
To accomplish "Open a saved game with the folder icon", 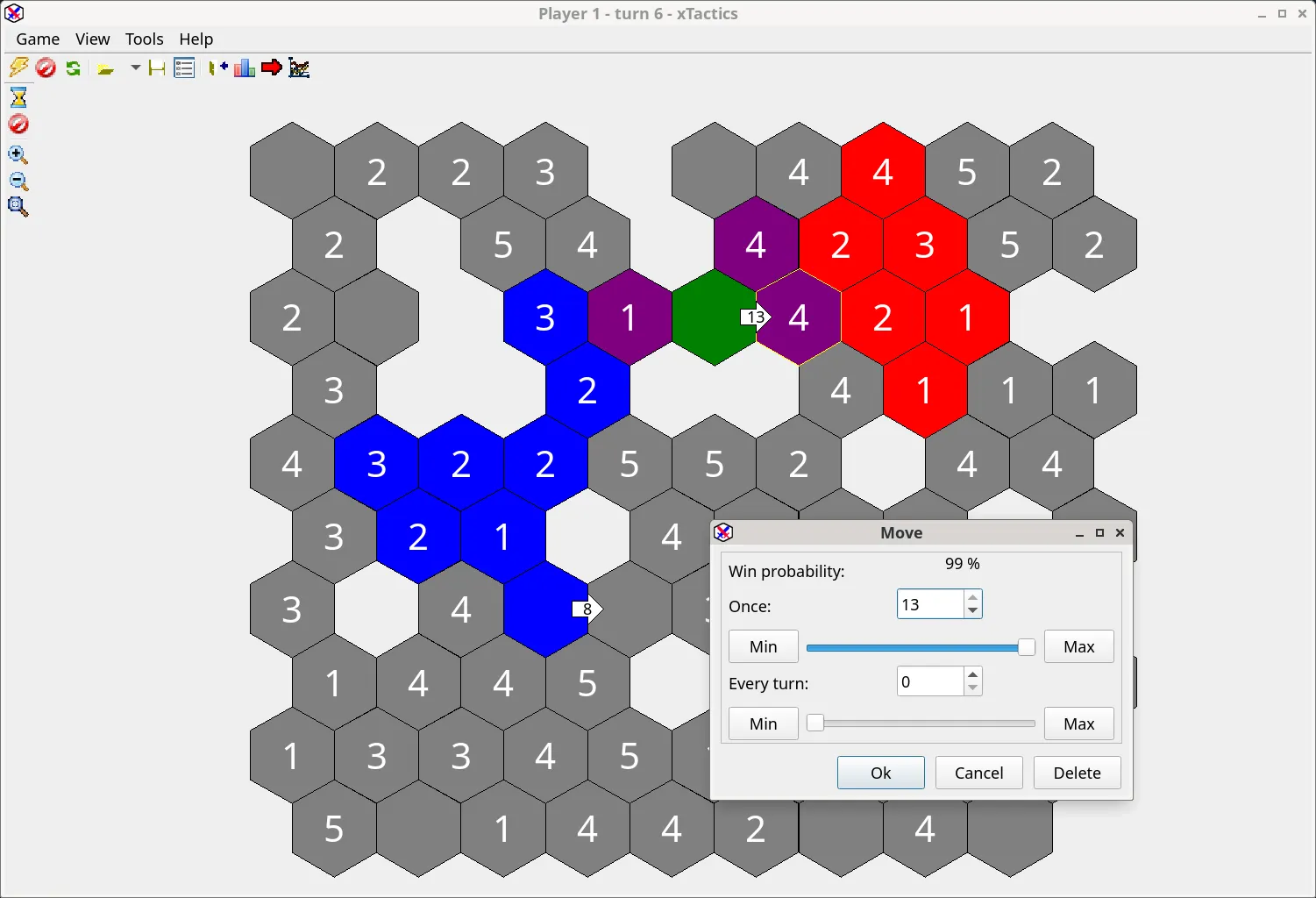I will pos(106,68).
